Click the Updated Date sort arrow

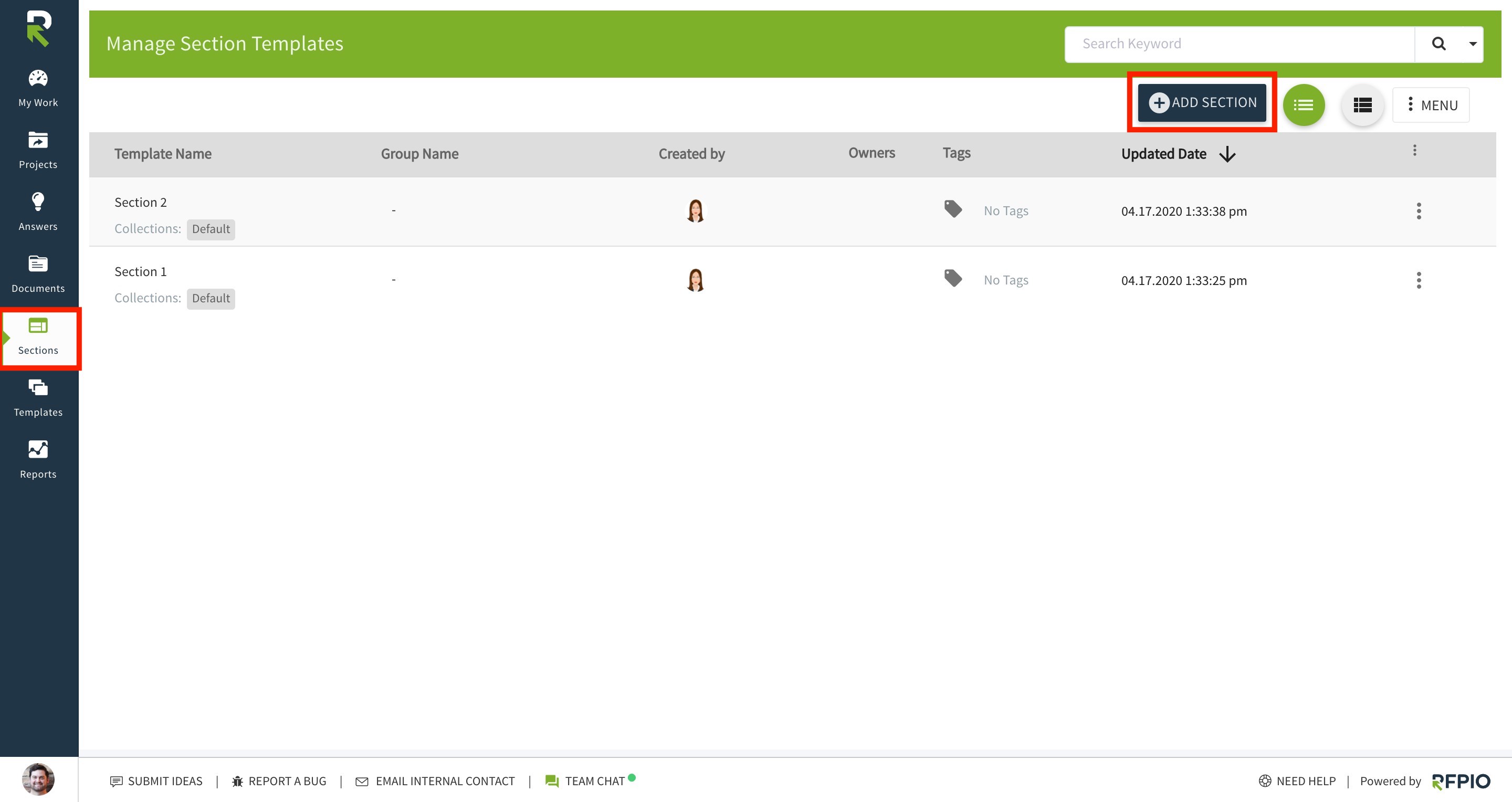(1227, 154)
